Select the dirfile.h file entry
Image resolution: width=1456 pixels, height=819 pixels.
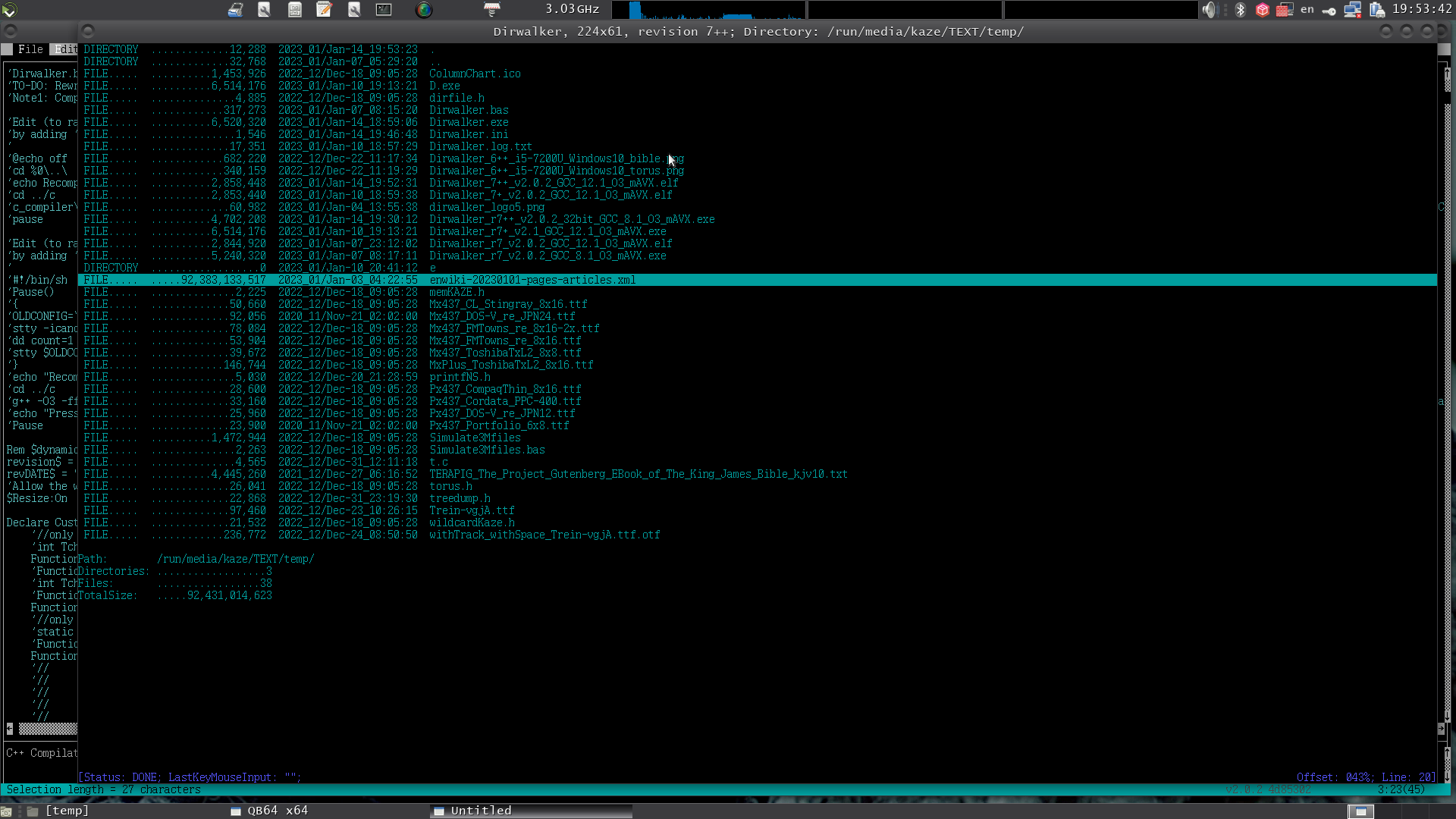[x=457, y=98]
